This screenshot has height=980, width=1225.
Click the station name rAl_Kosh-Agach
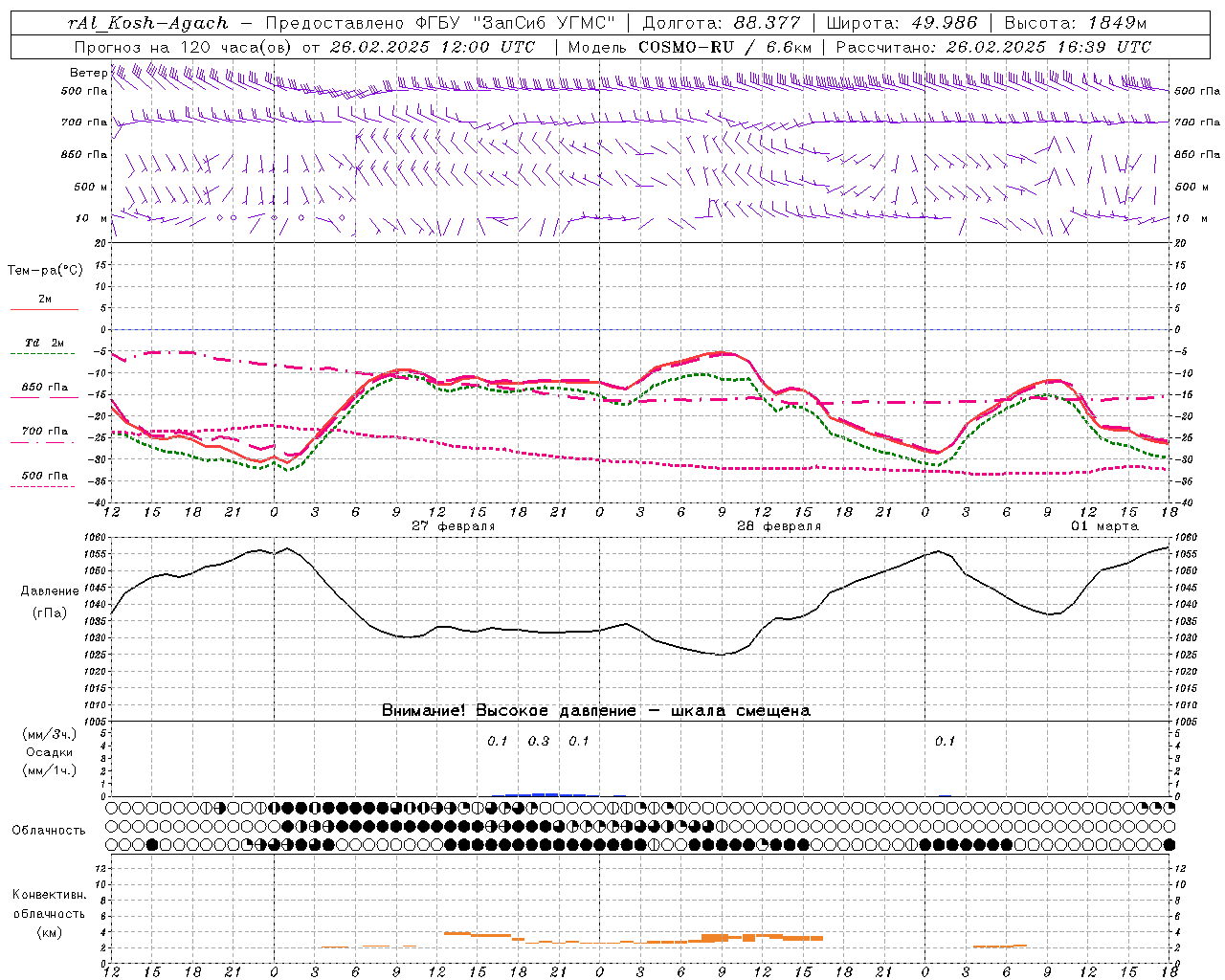click(x=148, y=23)
